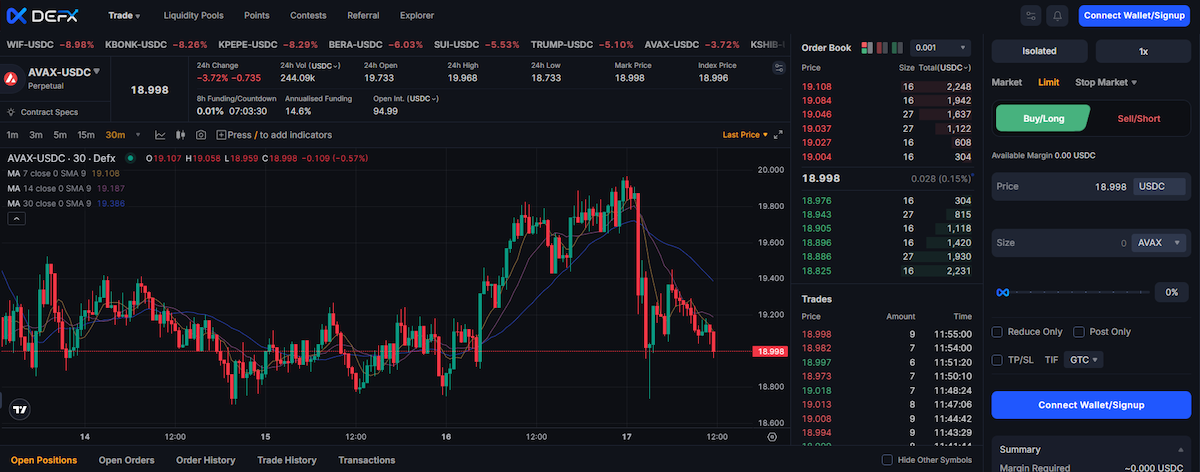Select the candlestick chart type icon
Image resolution: width=1200 pixels, height=472 pixels.
(181, 135)
